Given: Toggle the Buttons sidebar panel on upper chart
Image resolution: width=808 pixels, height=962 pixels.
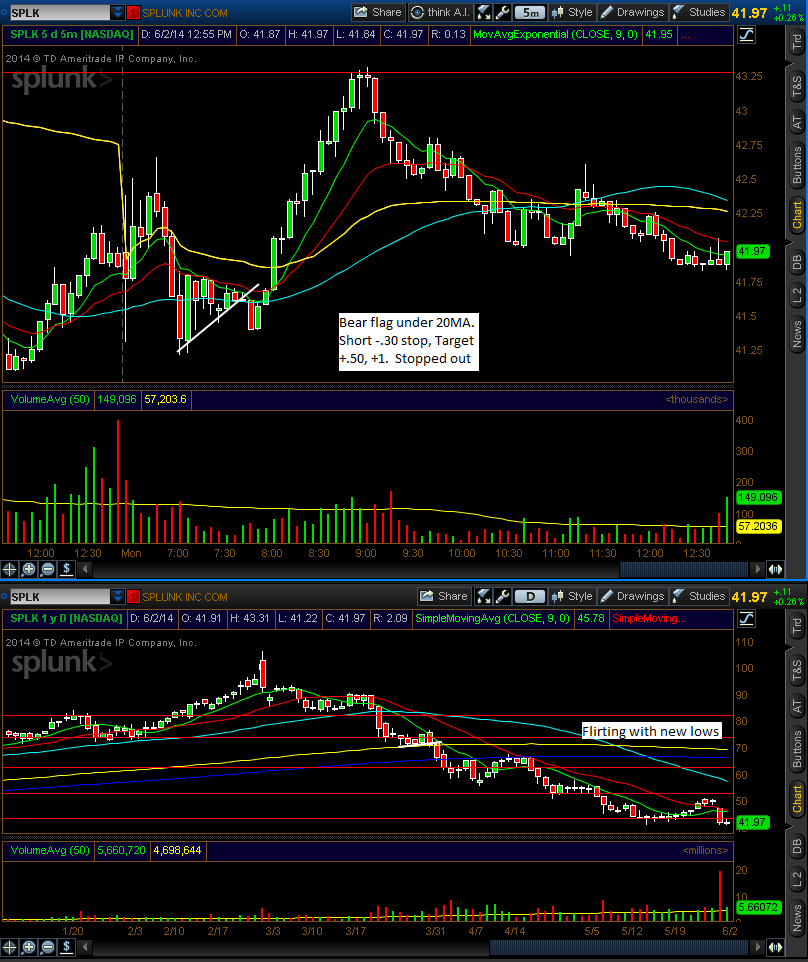Looking at the screenshot, I should [796, 165].
